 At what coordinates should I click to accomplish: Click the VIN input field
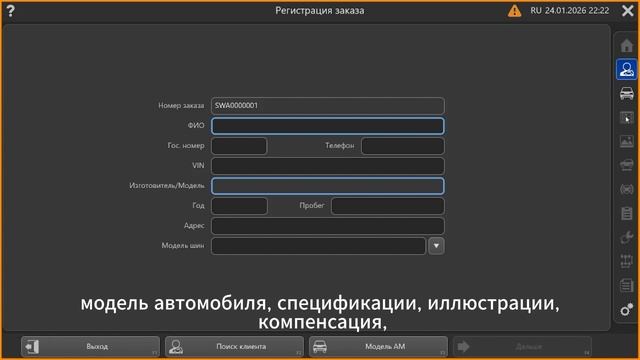(x=328, y=166)
